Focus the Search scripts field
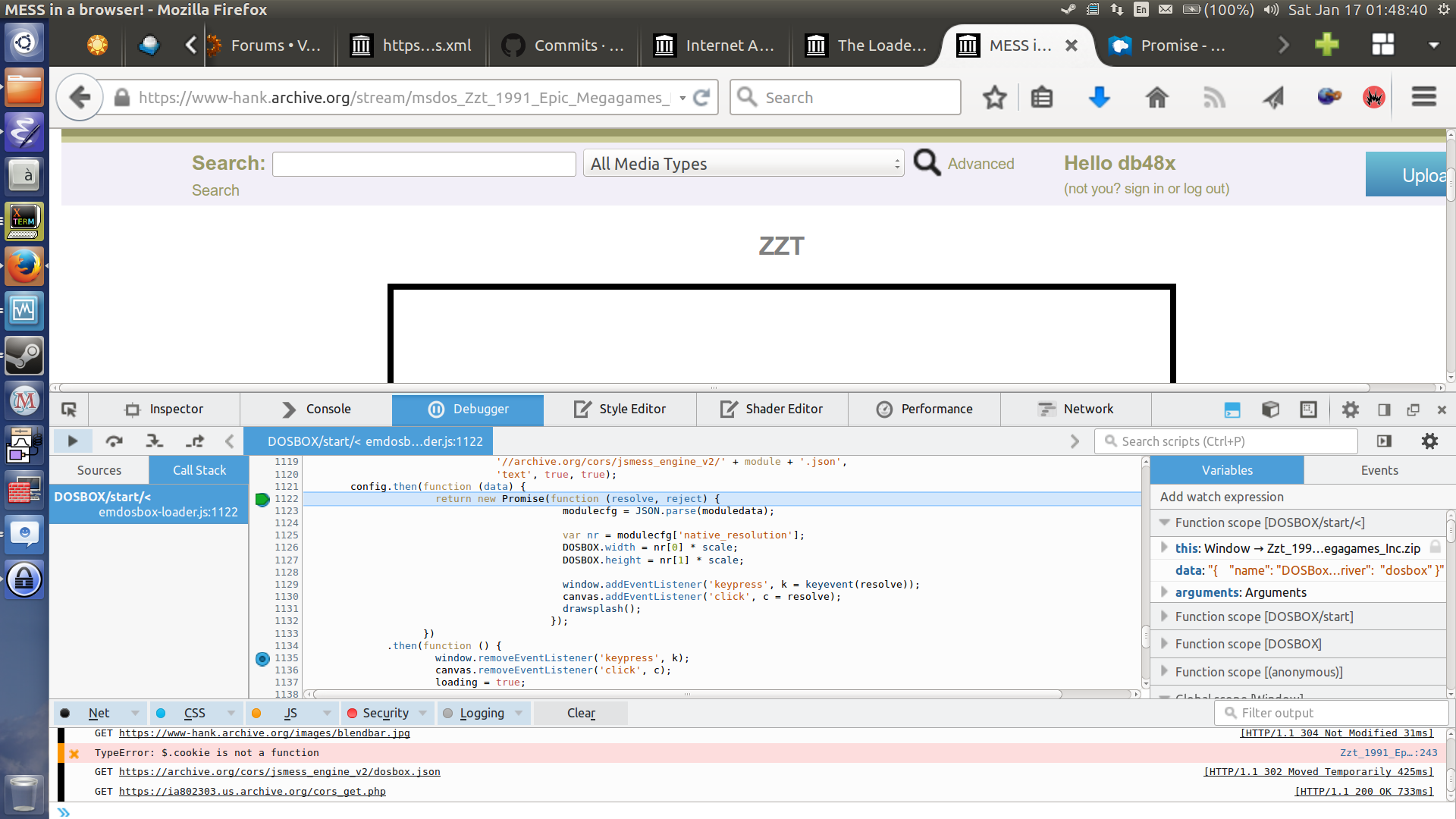Screen dimensions: 1456x819 click(1225, 441)
